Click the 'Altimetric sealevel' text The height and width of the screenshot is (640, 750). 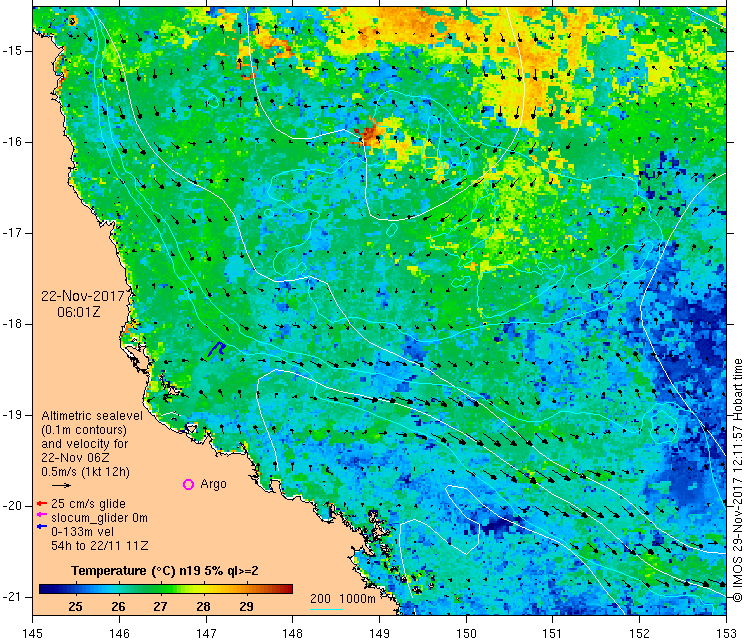pos(92,416)
